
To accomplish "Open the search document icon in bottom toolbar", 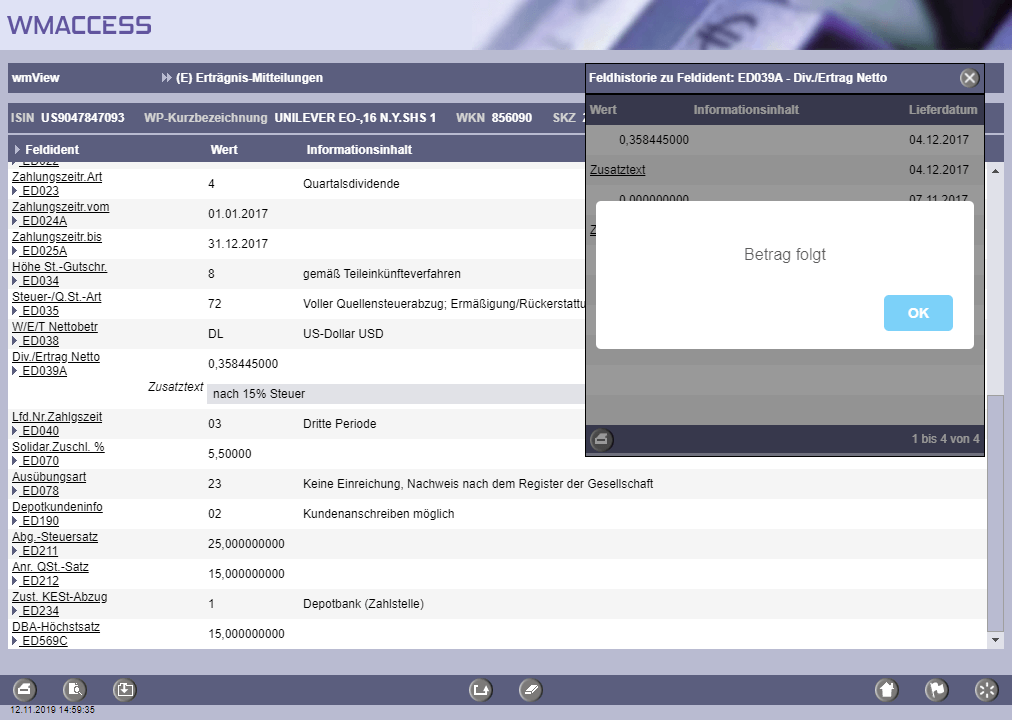I will point(75,689).
